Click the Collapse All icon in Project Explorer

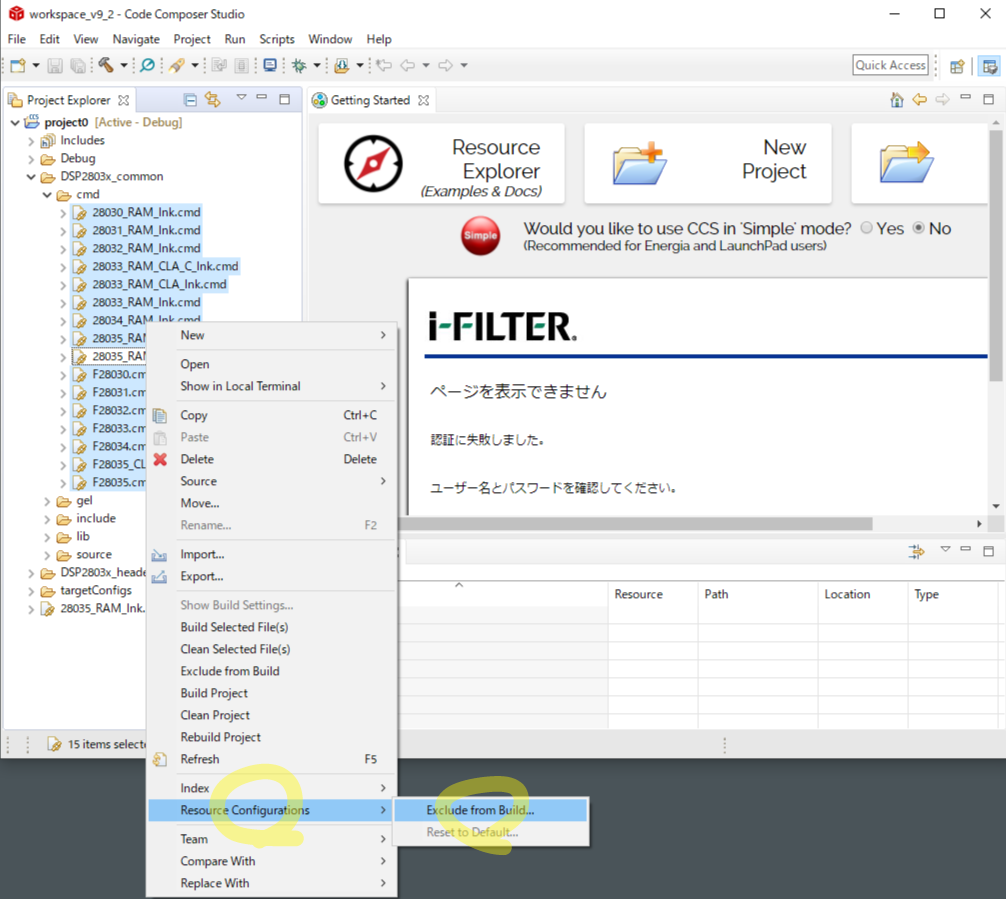(190, 100)
